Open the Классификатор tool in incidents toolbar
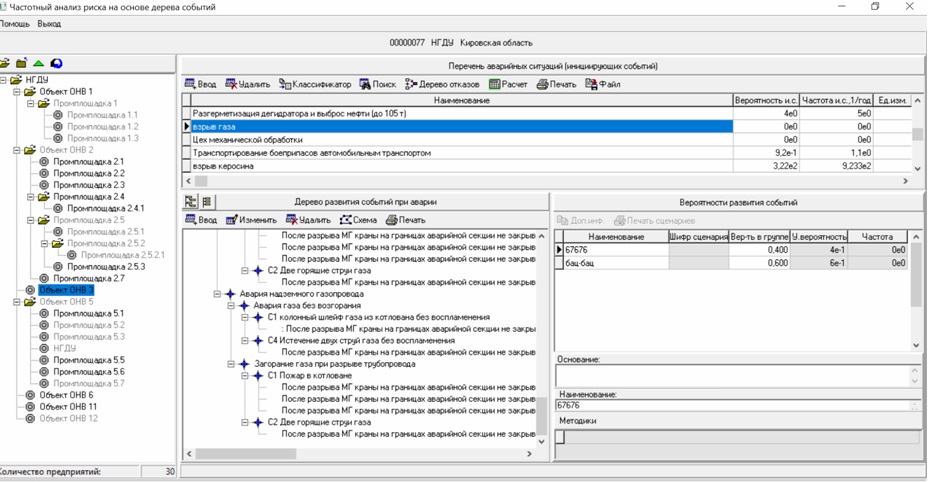The height and width of the screenshot is (482, 930). pos(315,84)
